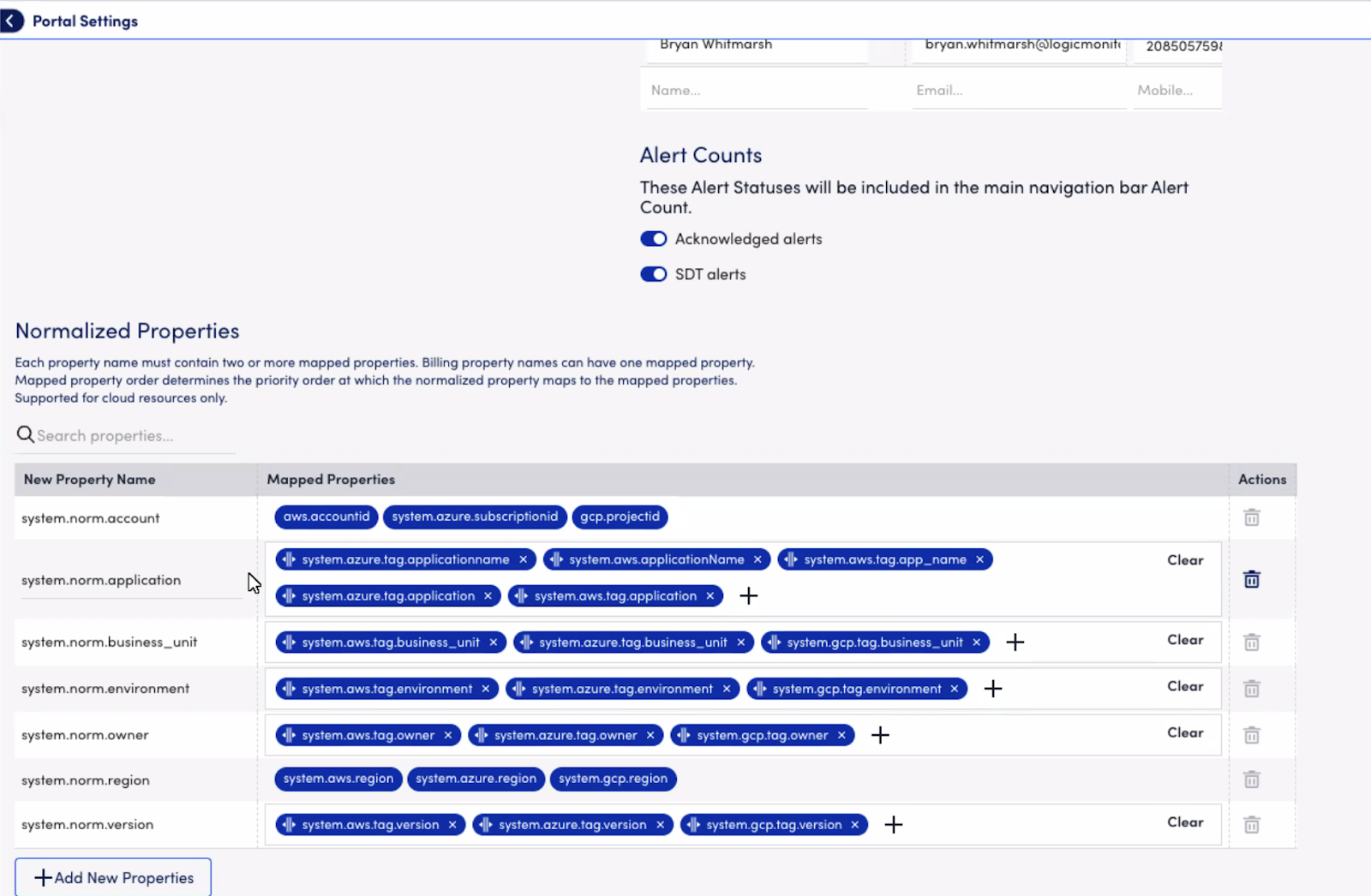Click the back arrow beside Portal Settings
Screen dimensions: 1371x896
pyautogui.click(x=12, y=21)
